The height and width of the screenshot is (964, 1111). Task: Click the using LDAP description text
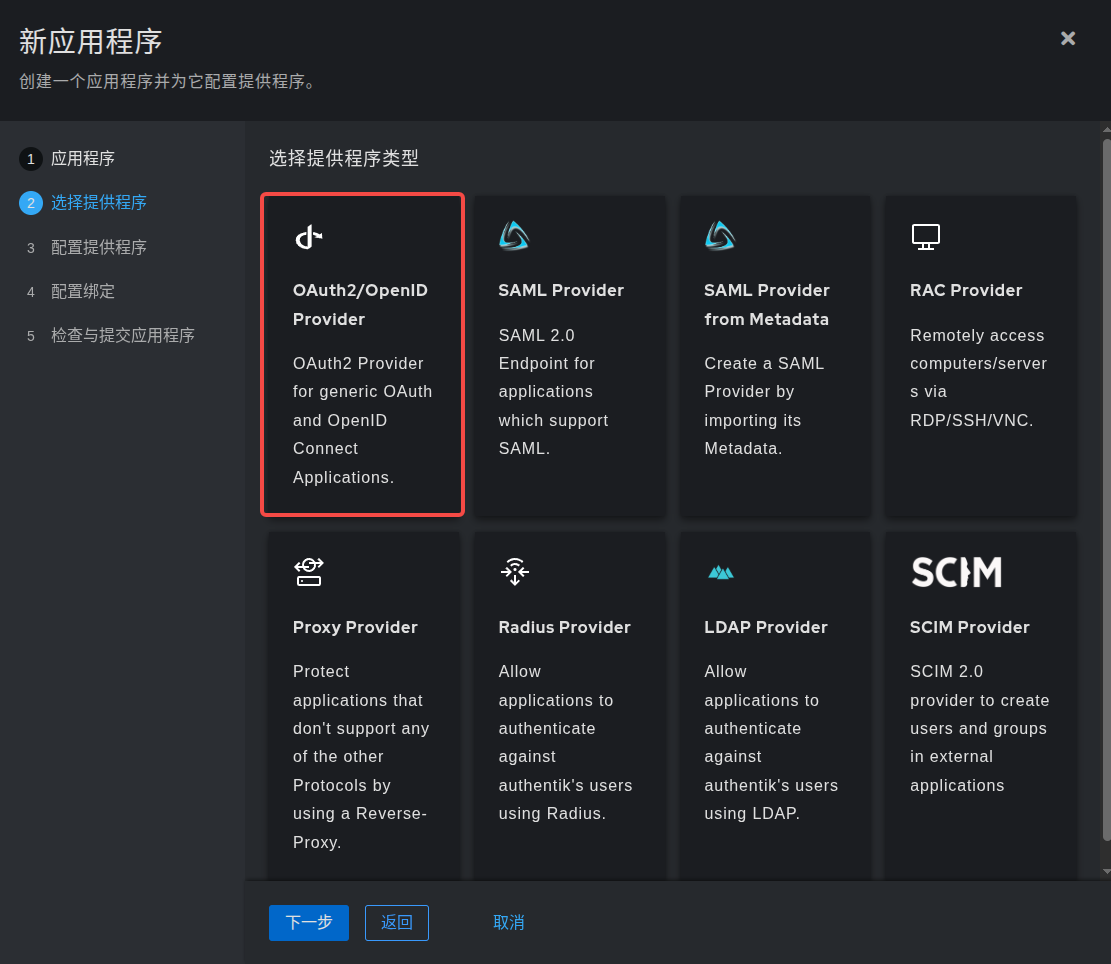(x=771, y=742)
